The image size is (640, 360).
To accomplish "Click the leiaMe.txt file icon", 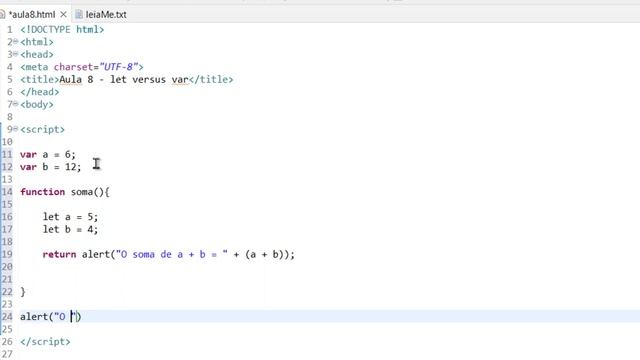I will click(x=79, y=15).
